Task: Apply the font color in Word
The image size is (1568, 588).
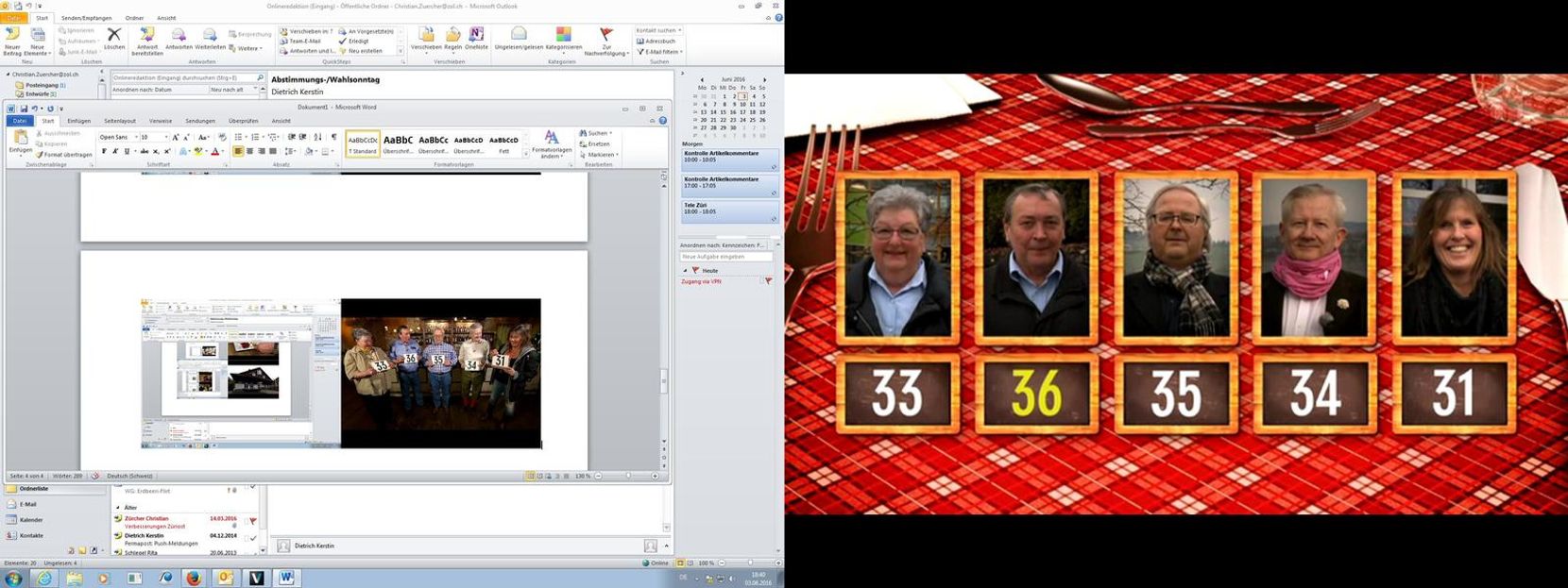Action: point(215,151)
